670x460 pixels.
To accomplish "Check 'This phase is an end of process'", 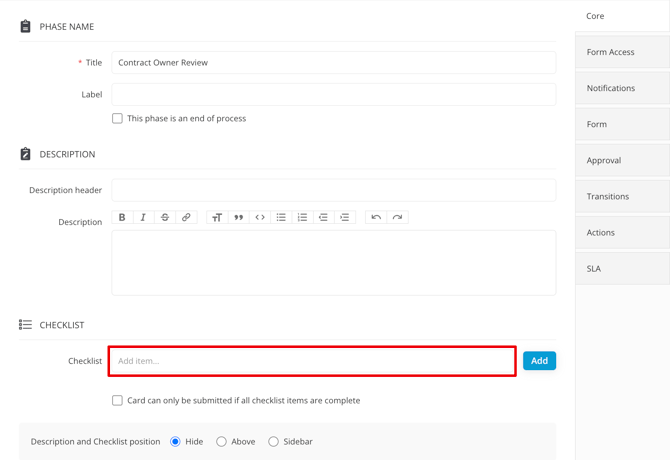I will coord(117,118).
